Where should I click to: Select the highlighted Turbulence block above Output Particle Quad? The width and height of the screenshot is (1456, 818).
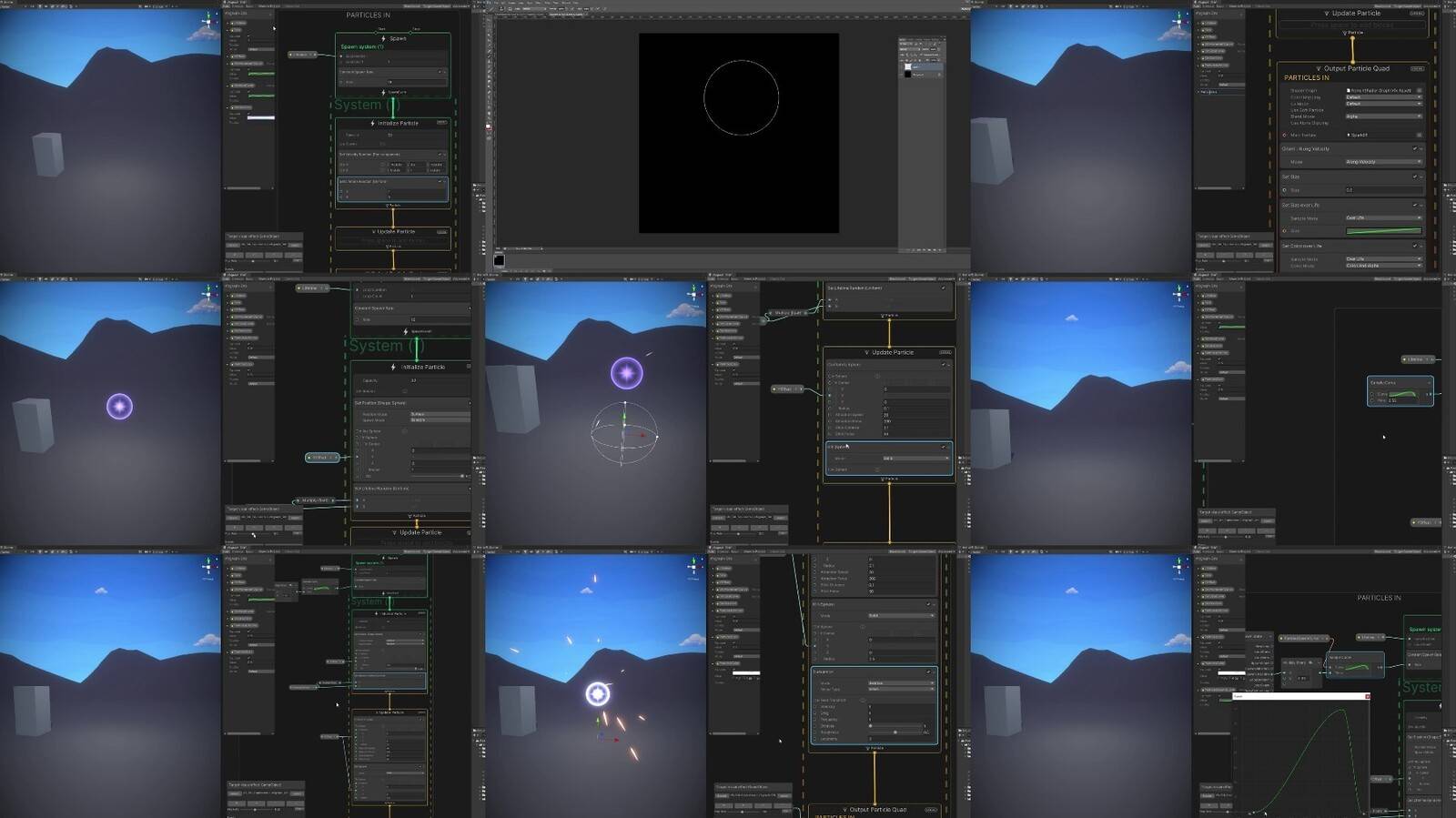[874, 706]
